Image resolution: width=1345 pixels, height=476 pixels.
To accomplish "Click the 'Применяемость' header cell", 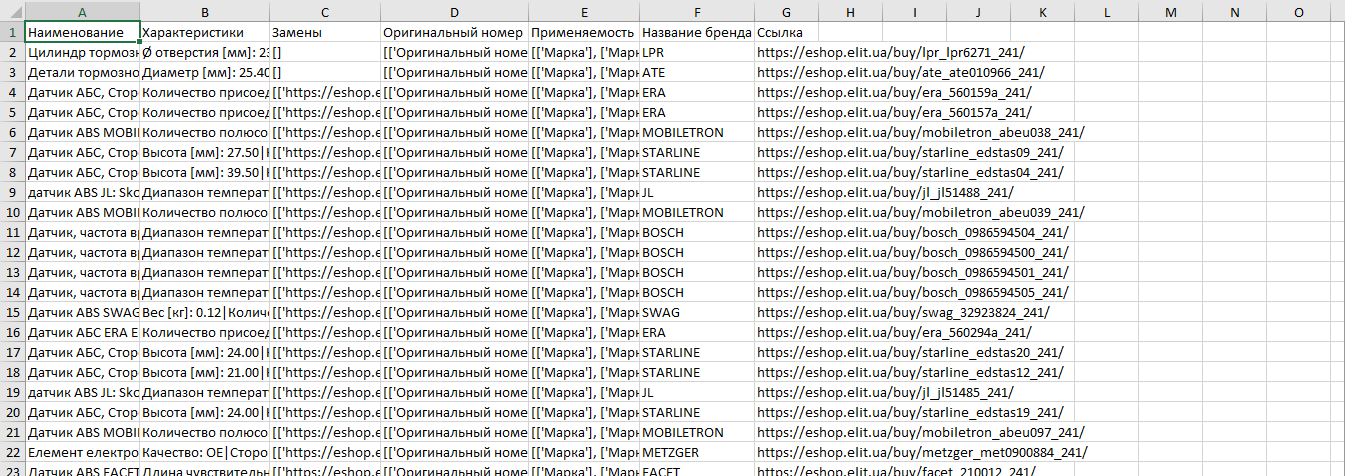I will pos(584,32).
